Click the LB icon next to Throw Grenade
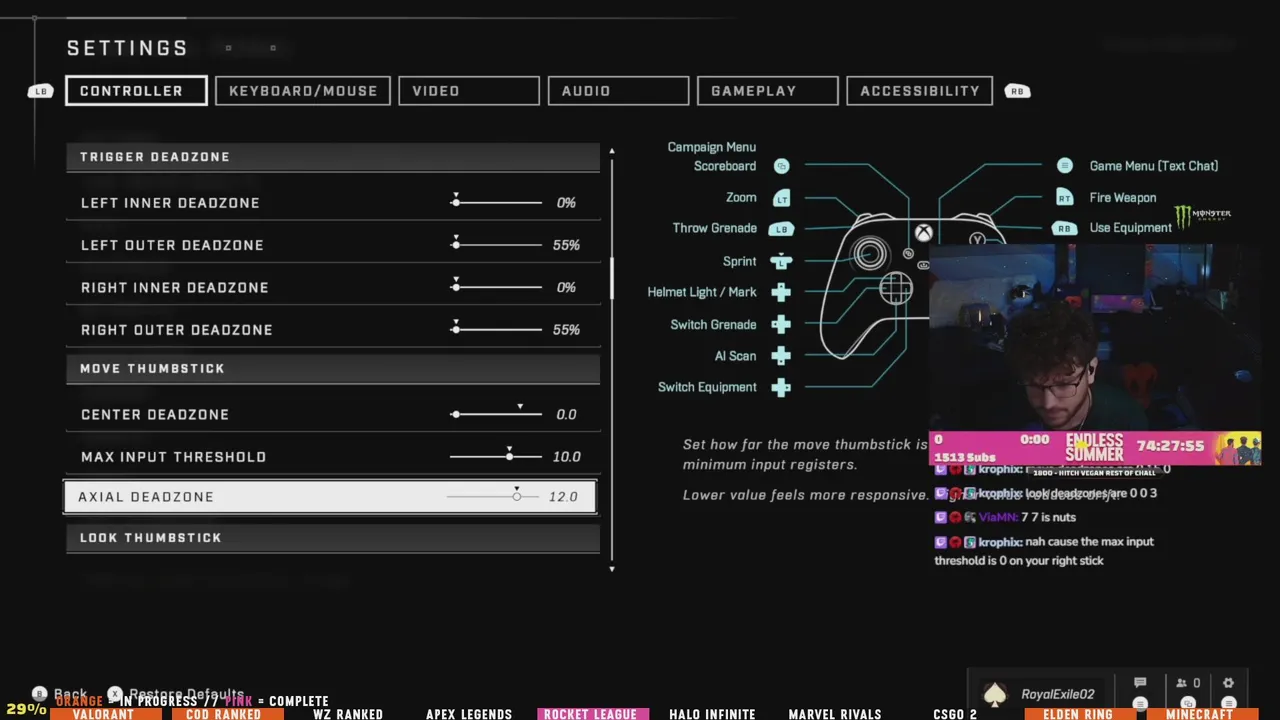The height and width of the screenshot is (720, 1280). point(781,229)
